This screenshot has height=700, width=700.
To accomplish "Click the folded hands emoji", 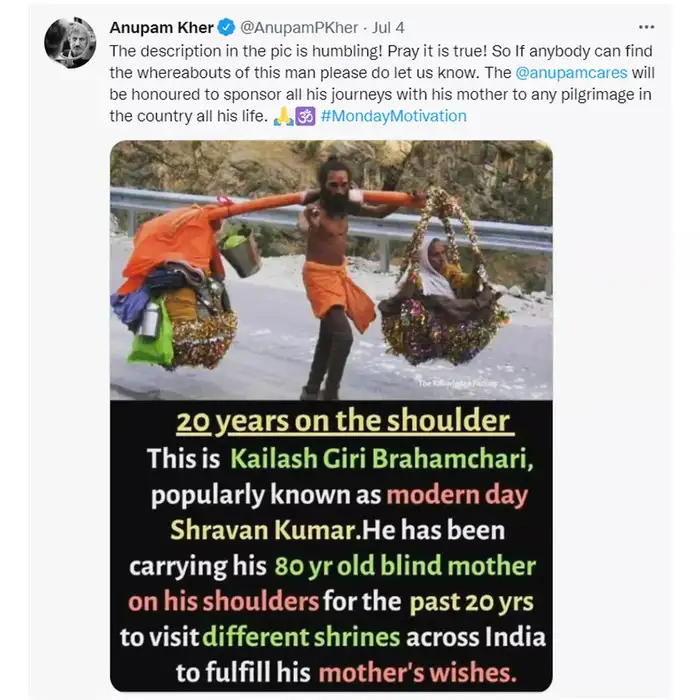I will 283,116.
